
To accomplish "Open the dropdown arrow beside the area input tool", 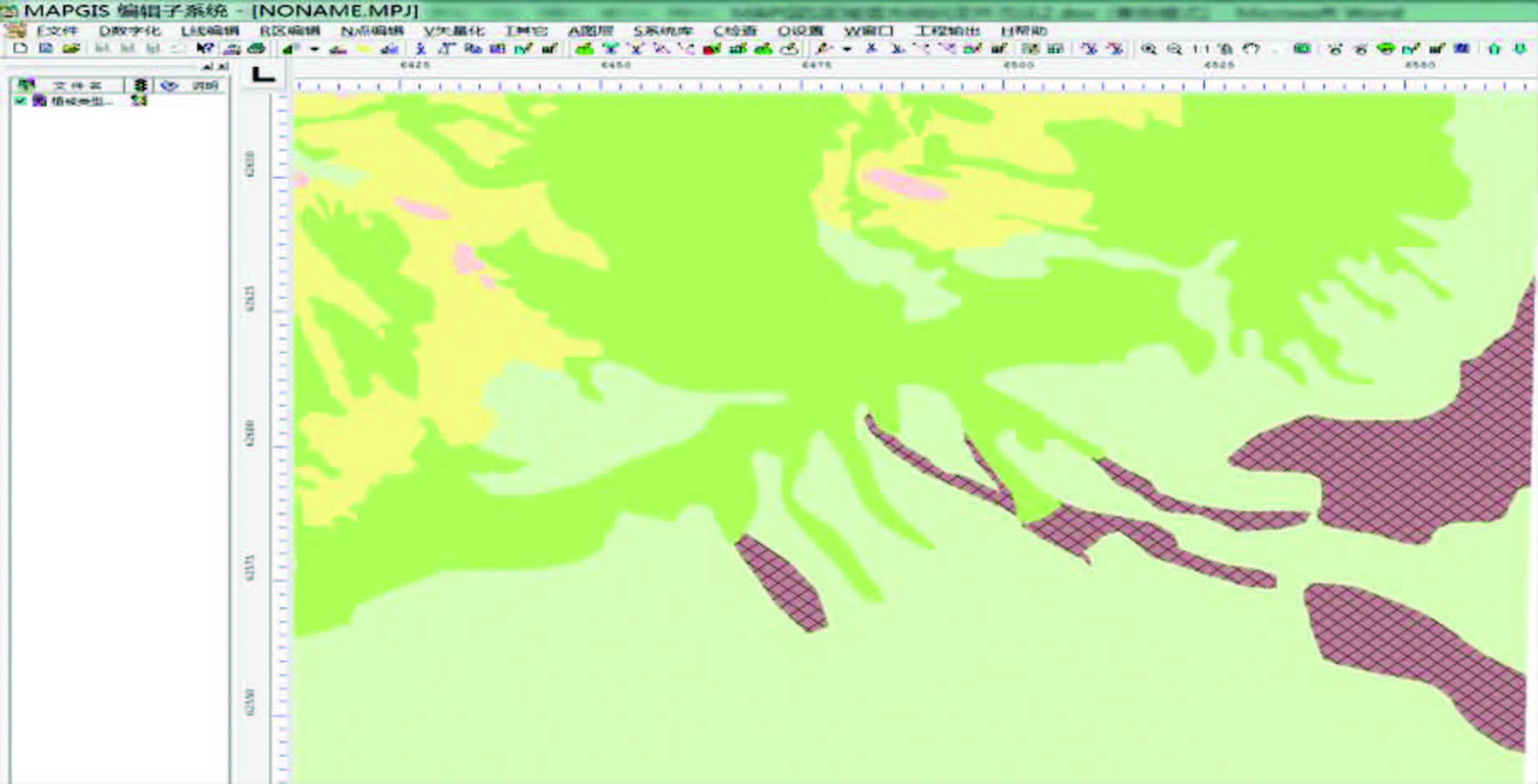I will point(315,49).
